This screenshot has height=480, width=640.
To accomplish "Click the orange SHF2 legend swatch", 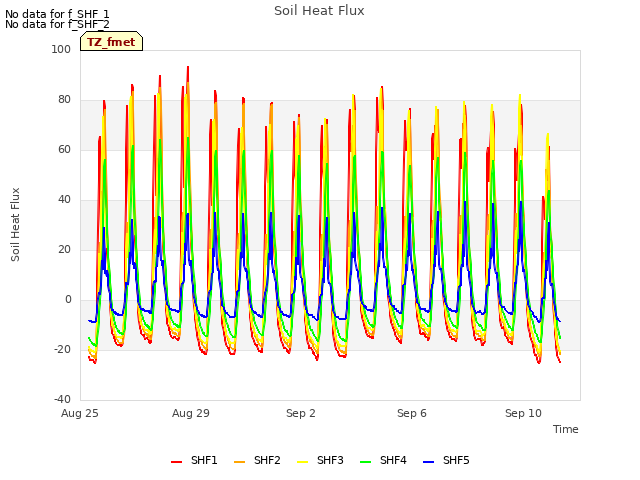I will (240, 462).
